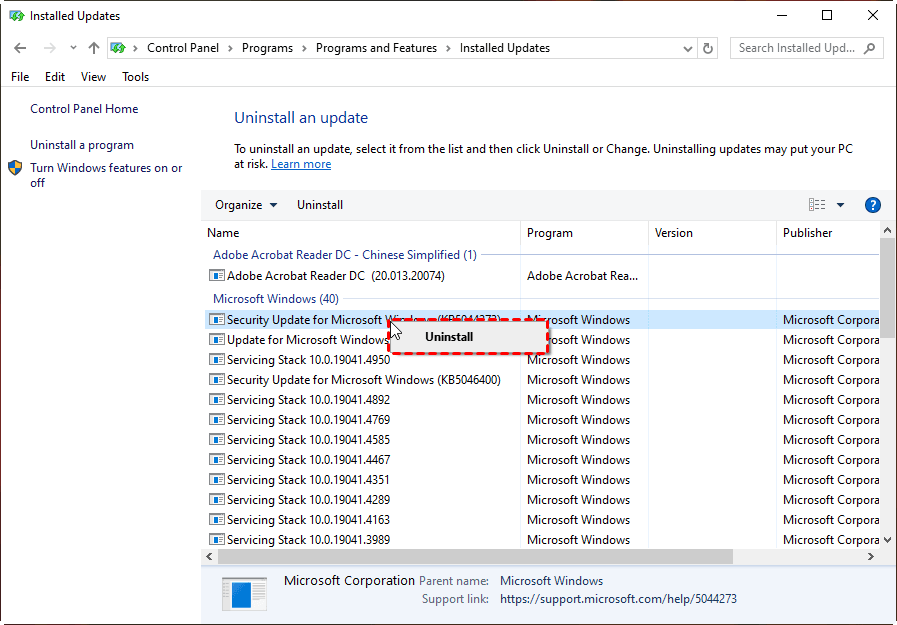Click icon of Servicing Stack 10.0.19041.4950
The height and width of the screenshot is (625, 897).
tap(216, 360)
